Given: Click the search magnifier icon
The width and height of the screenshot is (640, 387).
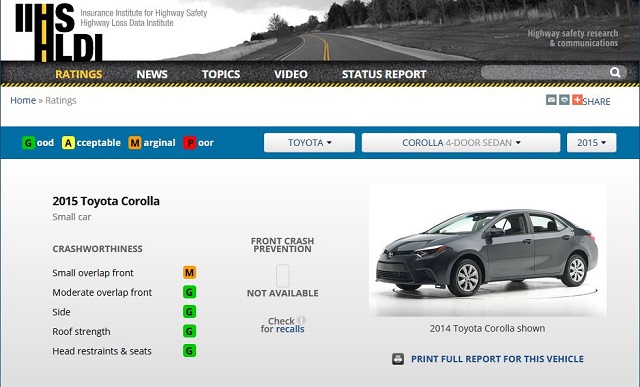Looking at the screenshot, I should point(615,73).
